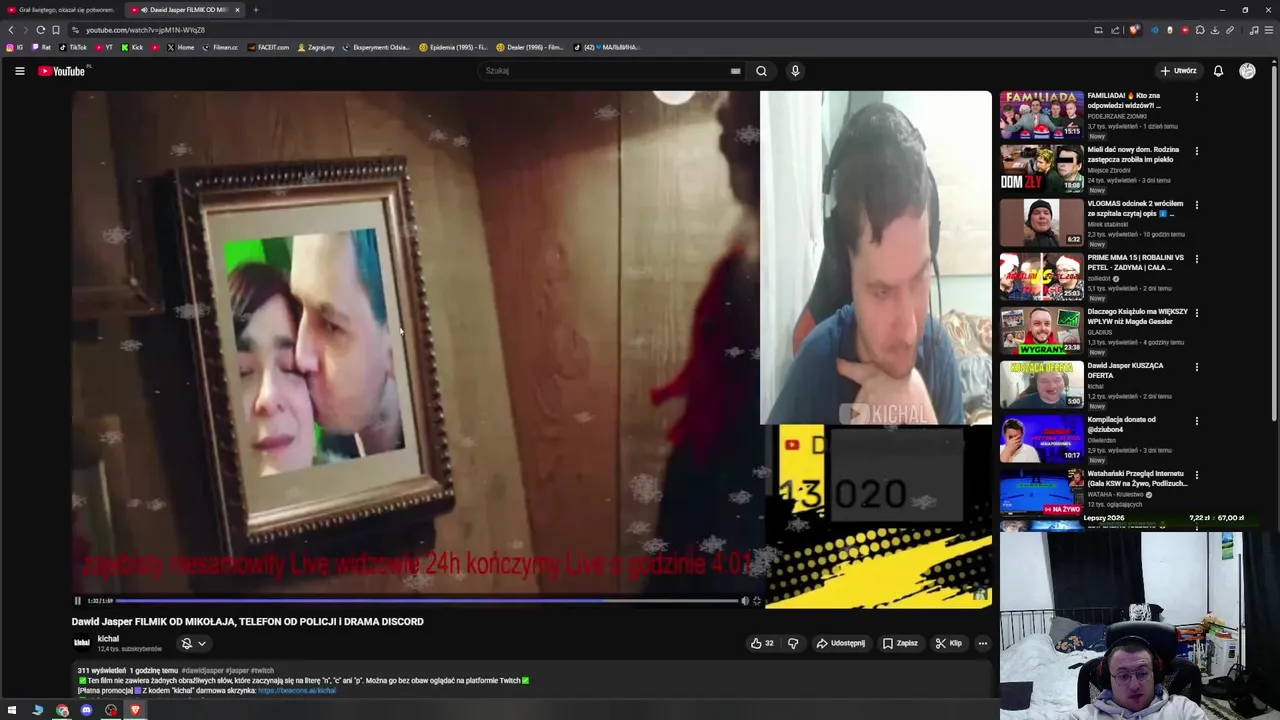The height and width of the screenshot is (720, 1280).
Task: Open 'Dlaczego Książulo' video title
Action: coord(1137,316)
